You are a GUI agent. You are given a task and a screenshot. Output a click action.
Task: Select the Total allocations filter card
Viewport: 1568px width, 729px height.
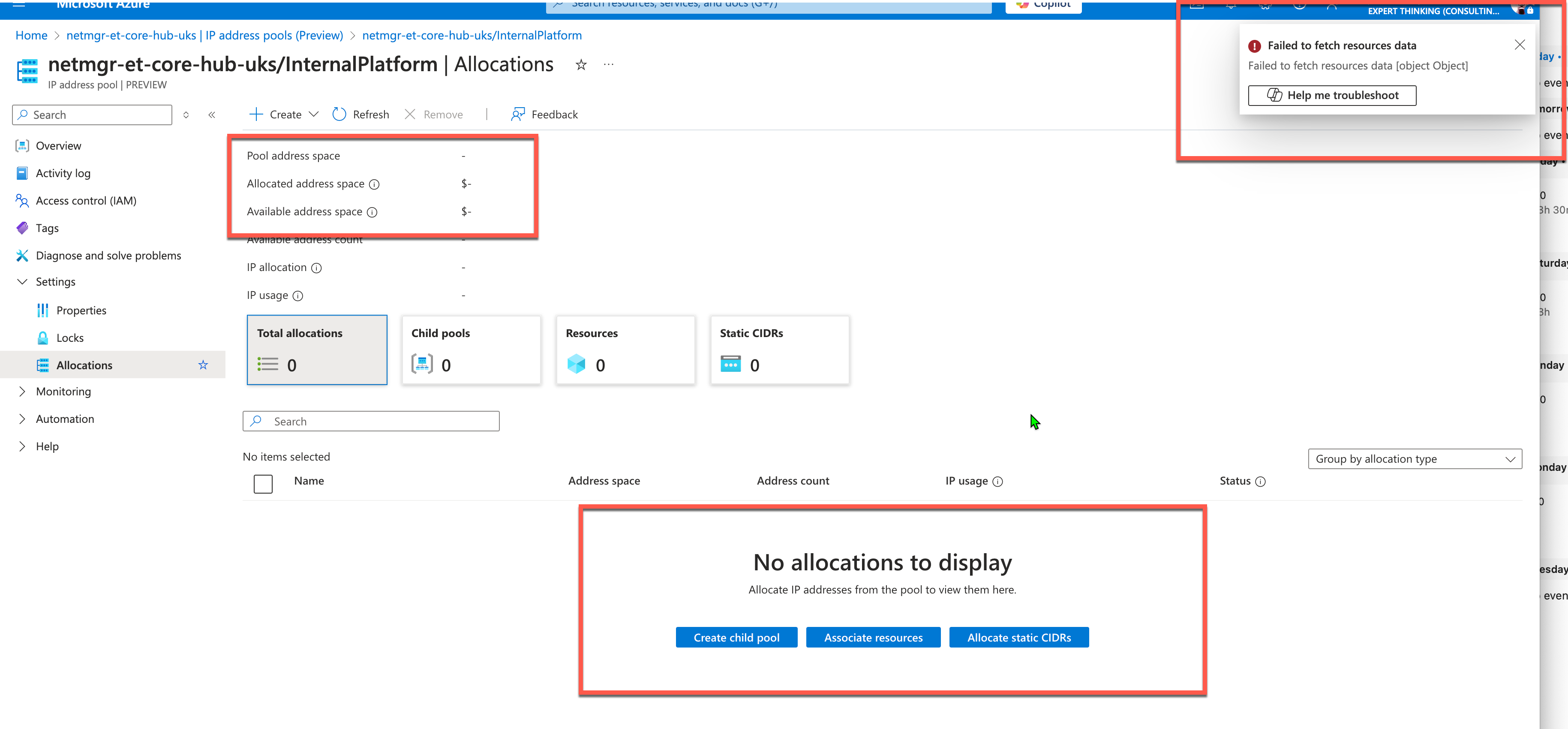[316, 349]
